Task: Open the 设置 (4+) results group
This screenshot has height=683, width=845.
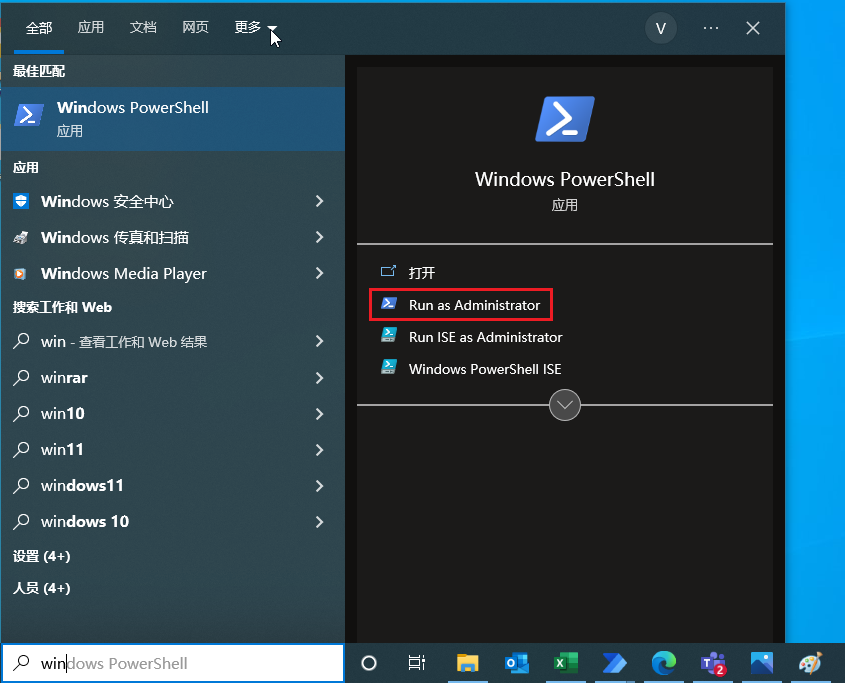Action: 41,556
